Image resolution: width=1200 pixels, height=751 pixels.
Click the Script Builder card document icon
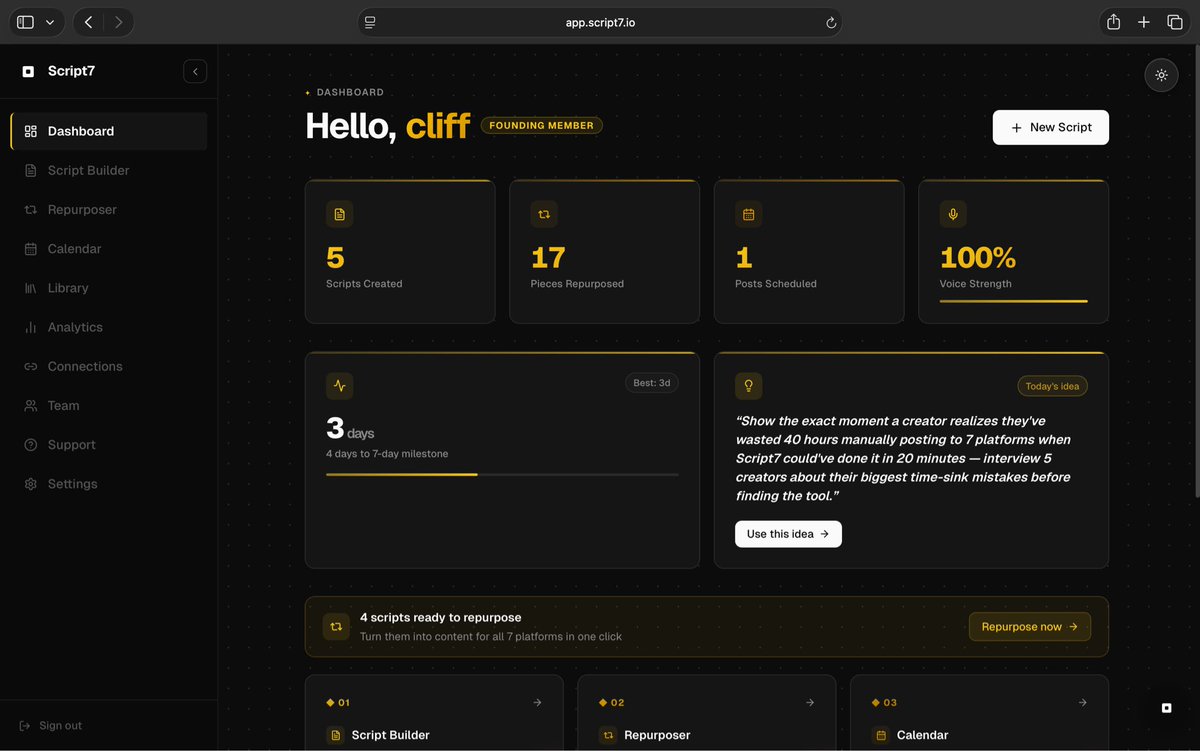(335, 735)
